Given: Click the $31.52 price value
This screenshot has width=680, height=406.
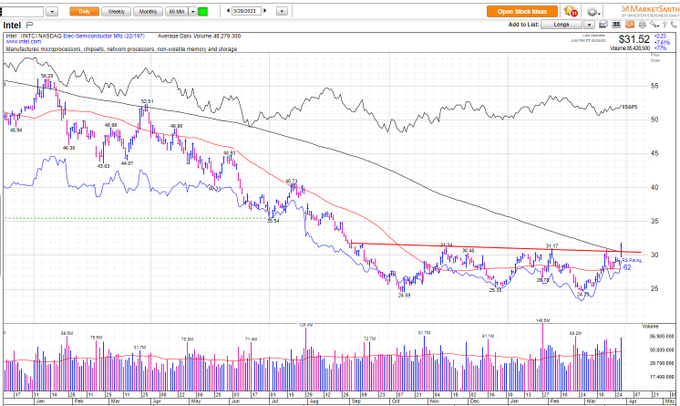Looking at the screenshot, I should coord(634,39).
